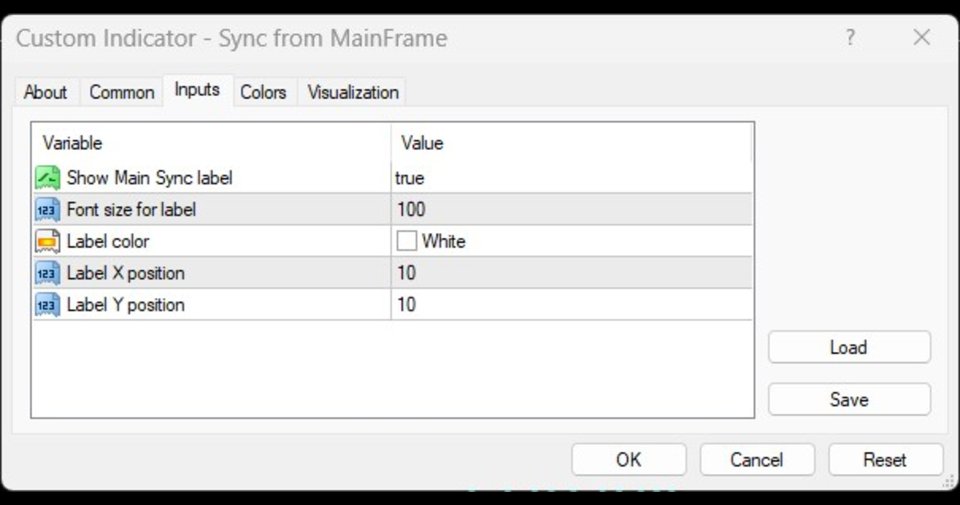The width and height of the screenshot is (960, 505).
Task: Click the Label Y position row icon
Action: click(47, 305)
